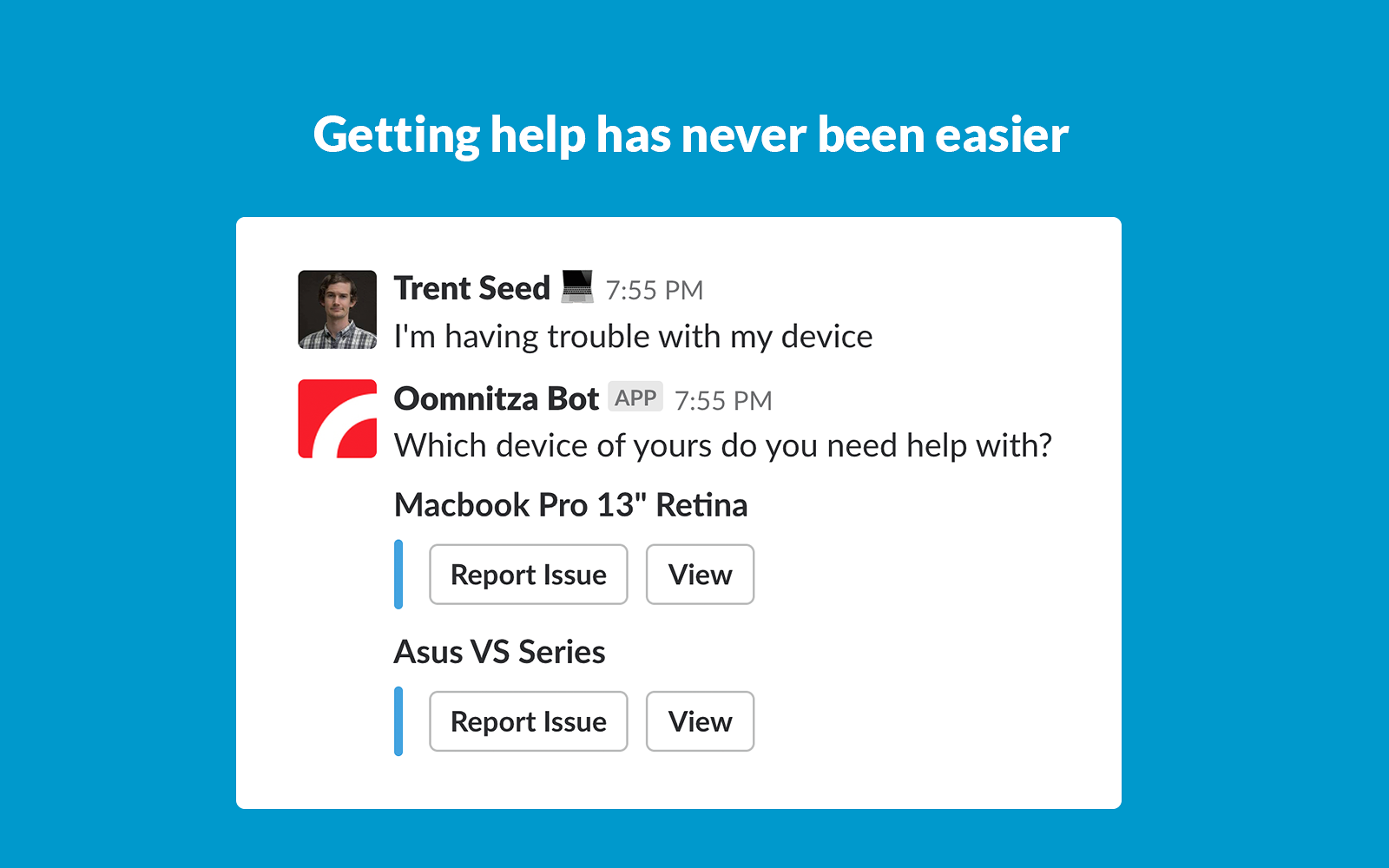Image resolution: width=1389 pixels, height=868 pixels.
Task: Click the timestamp on Trent Seed's message
Action: point(654,290)
